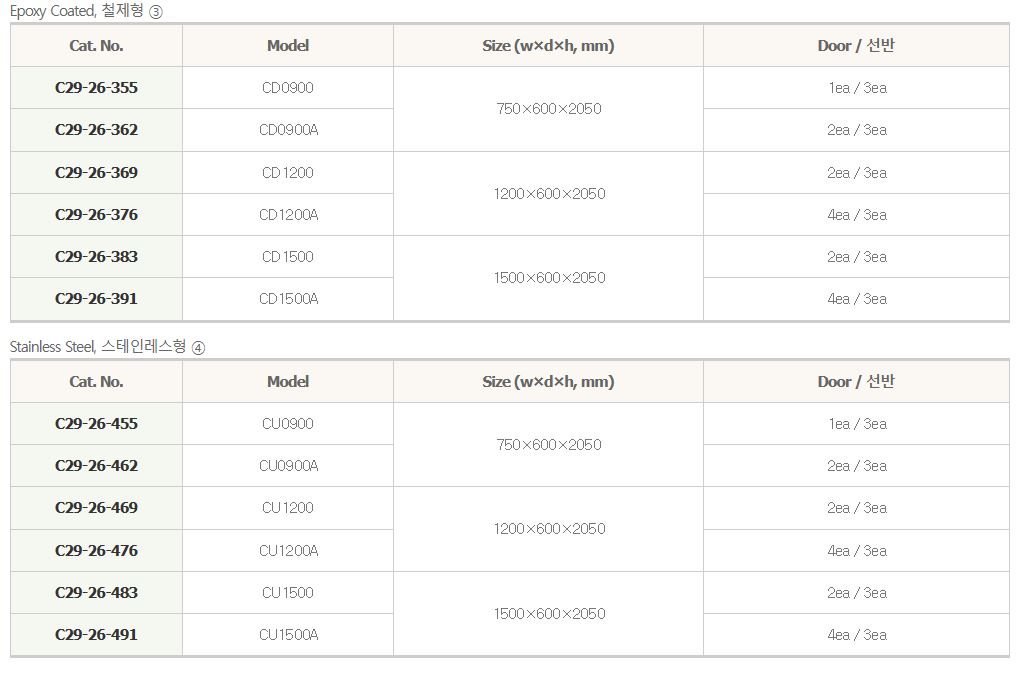Select model CU1200A
The image size is (1025, 682).
[x=288, y=551]
